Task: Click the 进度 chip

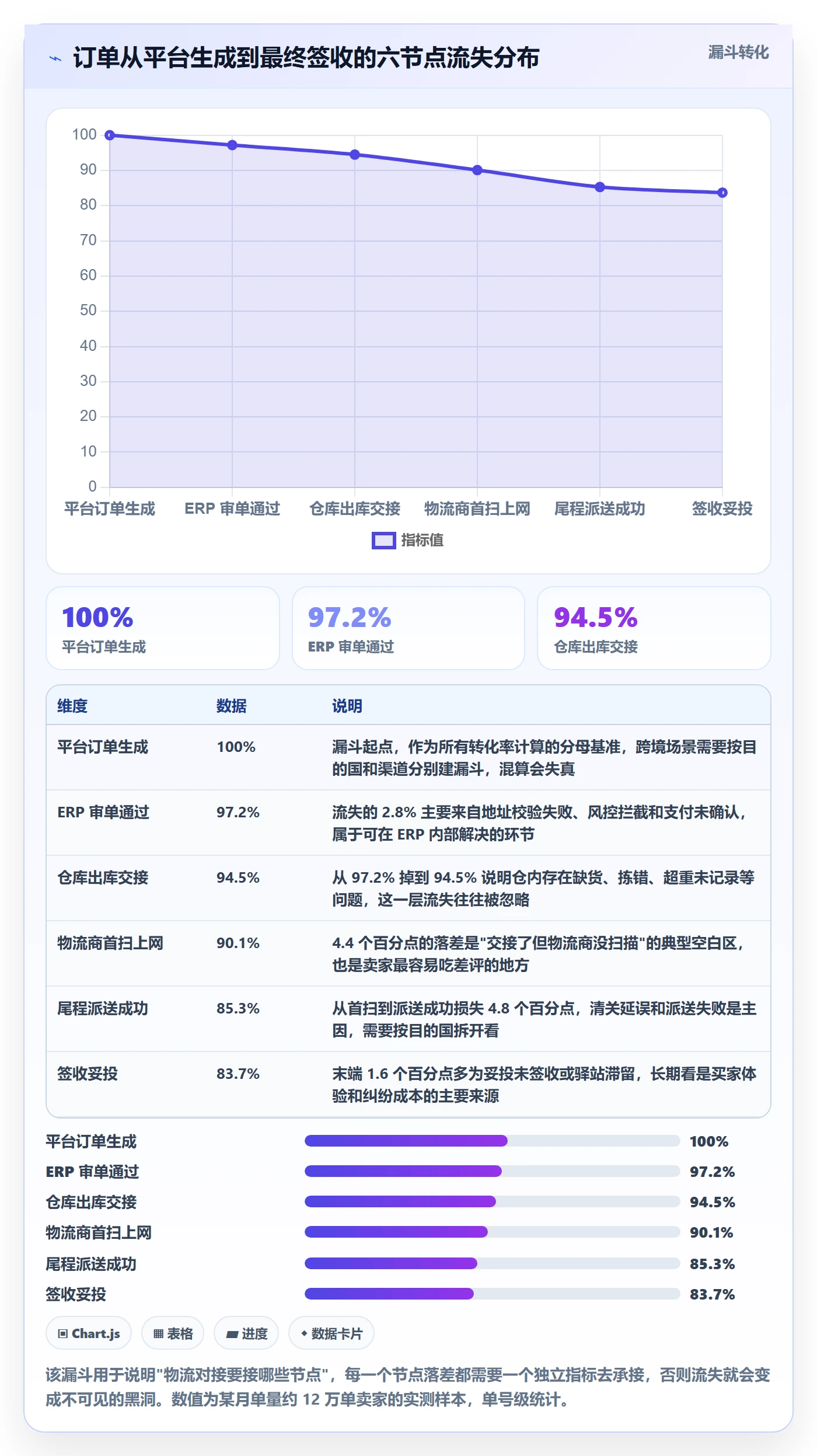Action: 246,1333
